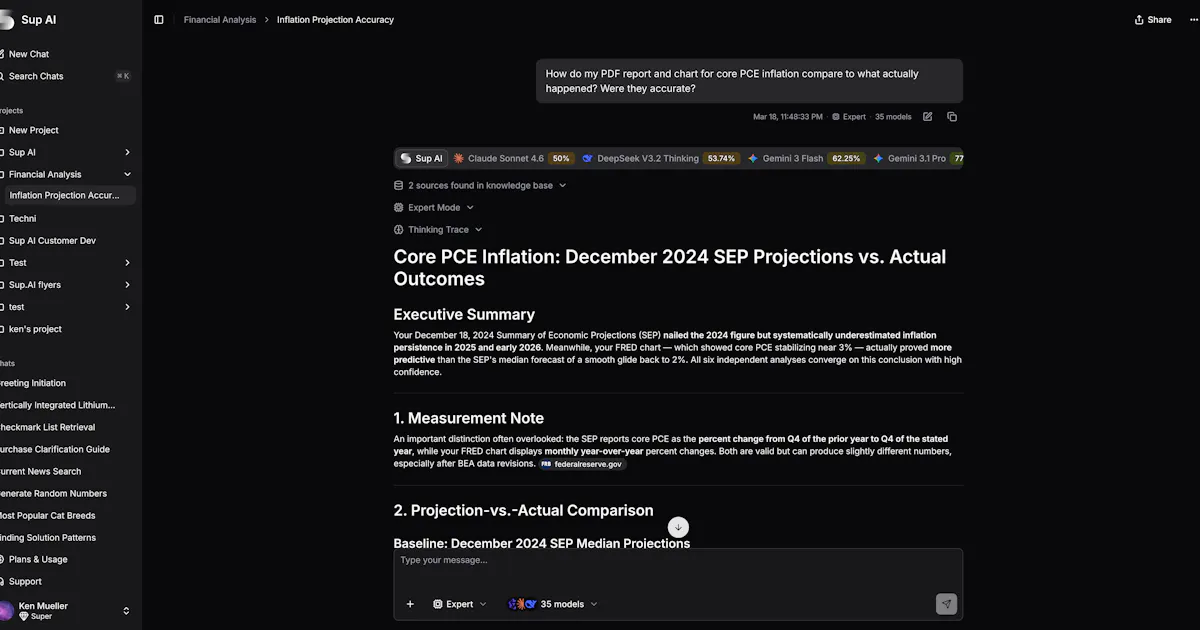Open the Sup AI logo home
Screen dimensions: 1200x630
pyautogui.click(x=29, y=19)
